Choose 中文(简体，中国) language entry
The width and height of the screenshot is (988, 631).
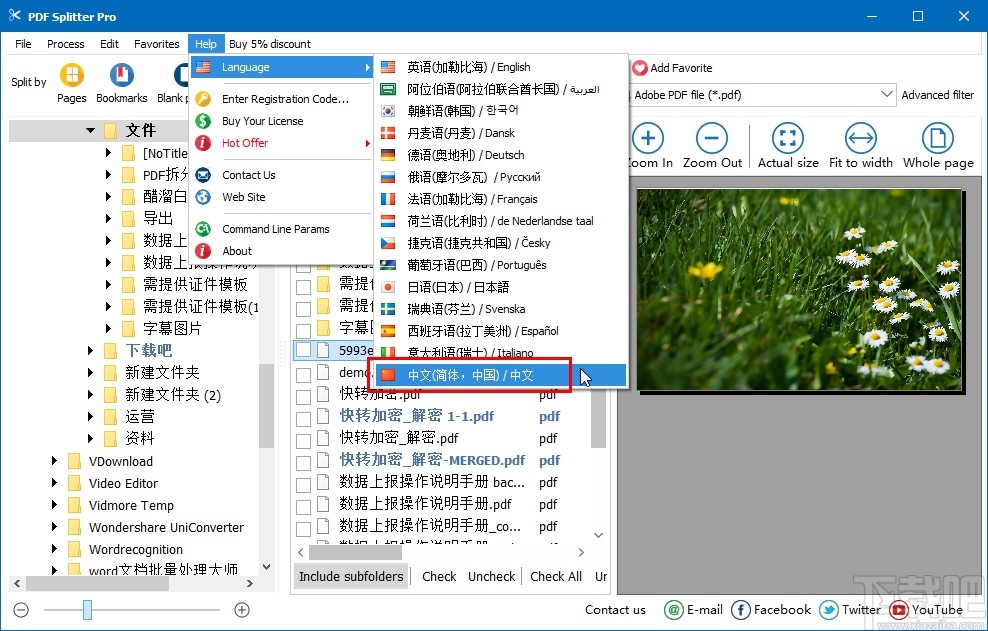[x=502, y=375]
